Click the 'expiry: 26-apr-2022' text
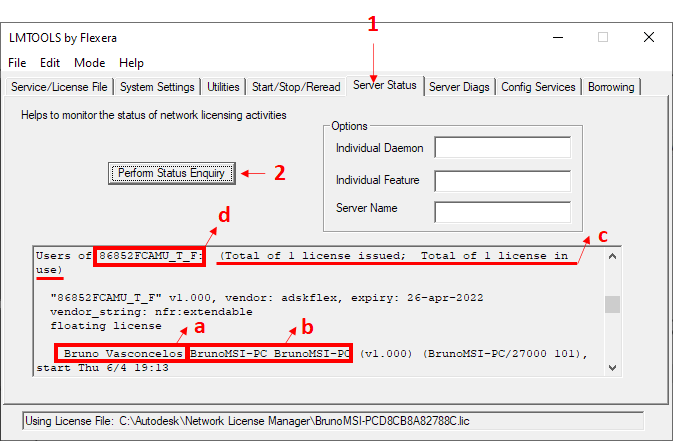Screen dimensions: 673x441 coord(417,298)
